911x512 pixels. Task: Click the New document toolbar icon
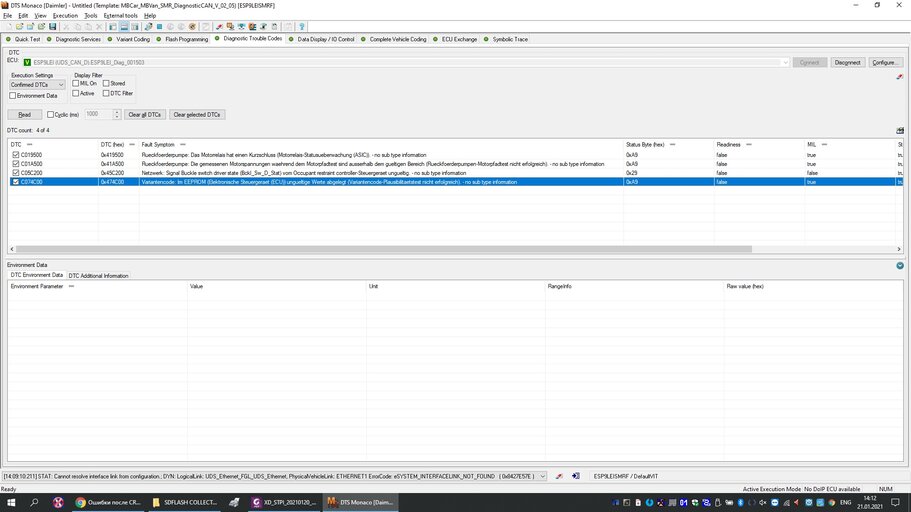coord(8,27)
